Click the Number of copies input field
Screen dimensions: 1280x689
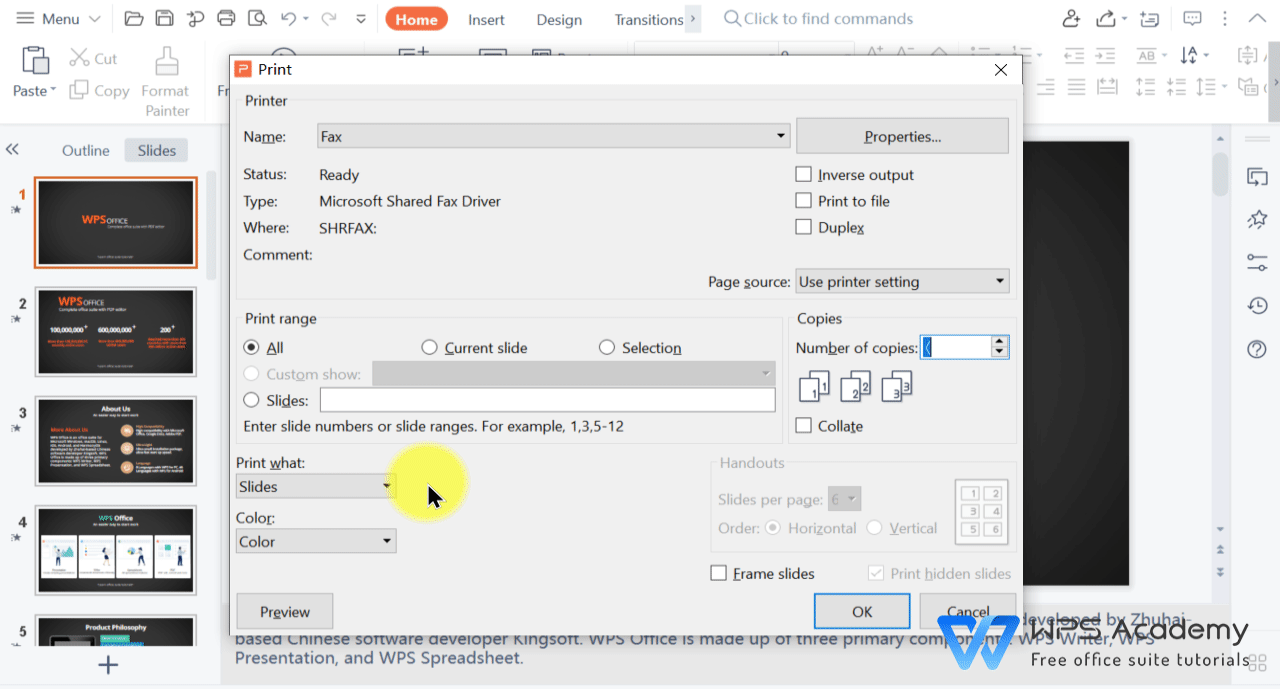[956, 347]
